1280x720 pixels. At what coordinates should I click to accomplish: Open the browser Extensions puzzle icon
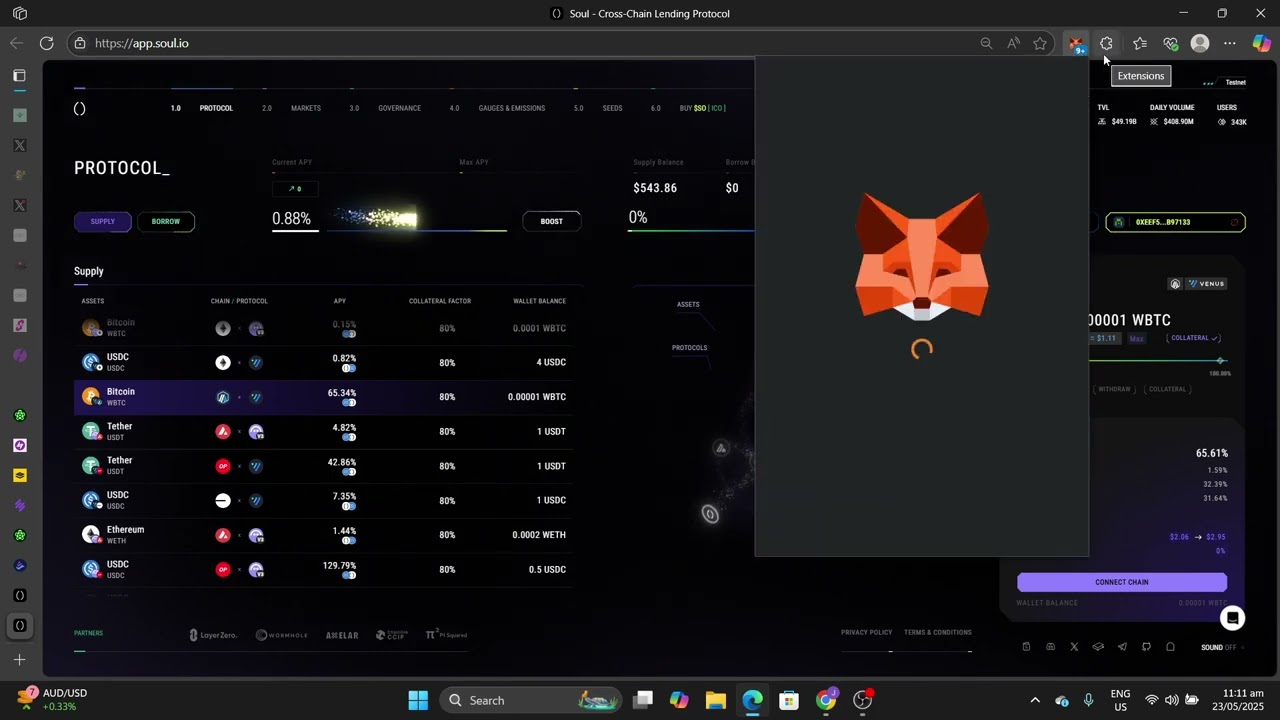pos(1106,43)
